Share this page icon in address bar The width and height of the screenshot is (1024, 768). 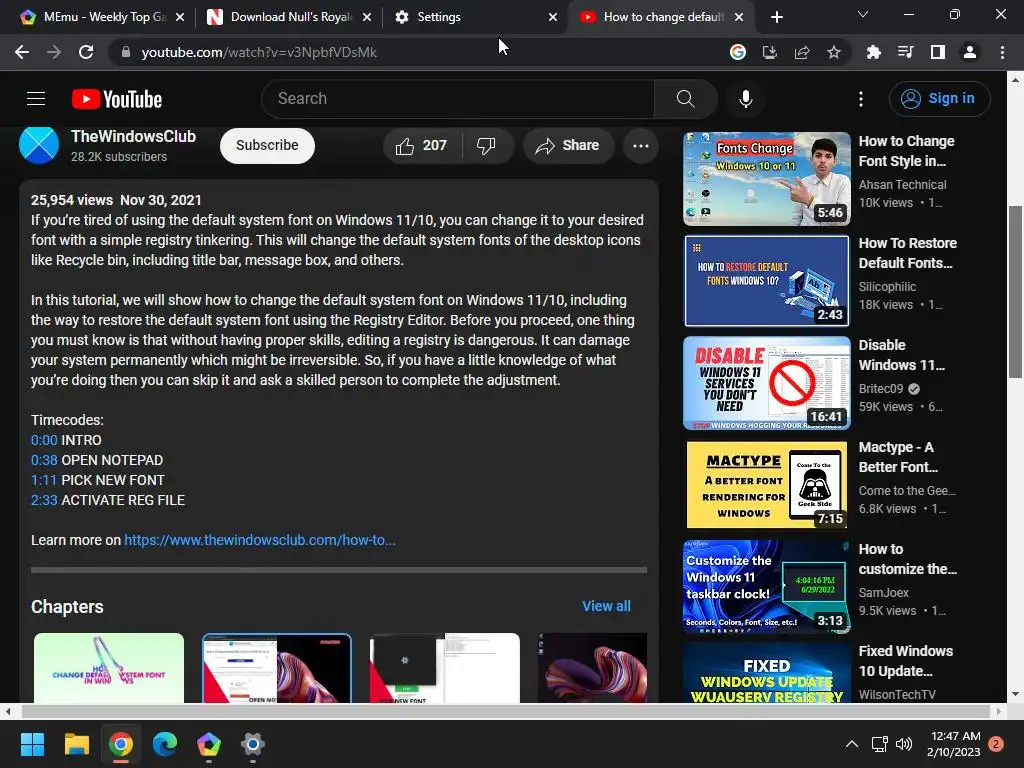pos(802,52)
